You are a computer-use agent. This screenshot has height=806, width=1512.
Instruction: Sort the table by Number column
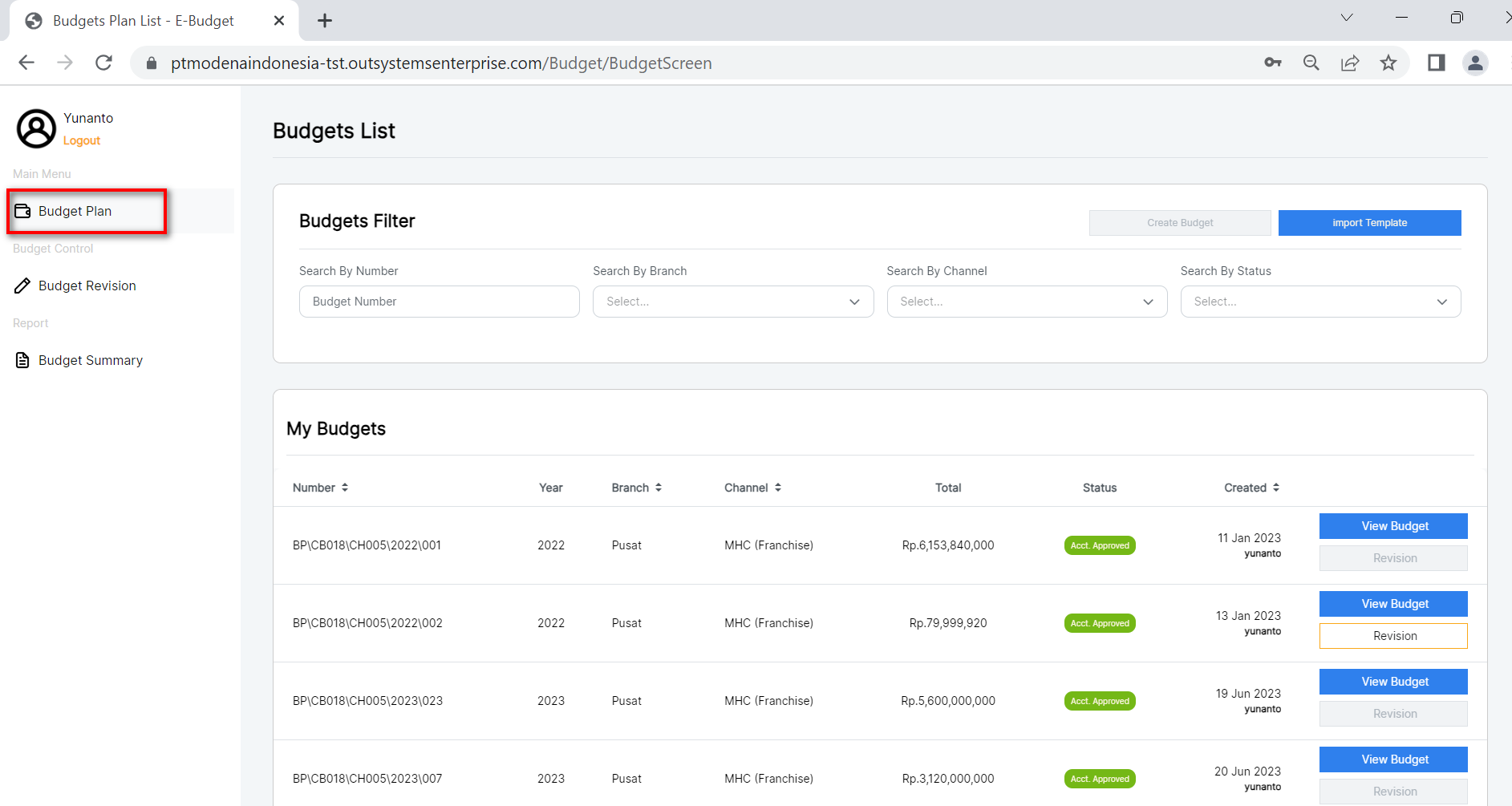pyautogui.click(x=320, y=488)
